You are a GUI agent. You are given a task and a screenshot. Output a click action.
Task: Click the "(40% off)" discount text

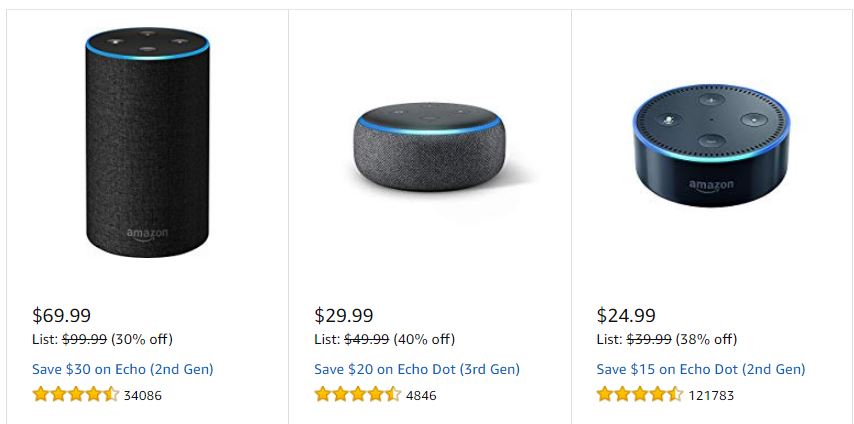[424, 339]
